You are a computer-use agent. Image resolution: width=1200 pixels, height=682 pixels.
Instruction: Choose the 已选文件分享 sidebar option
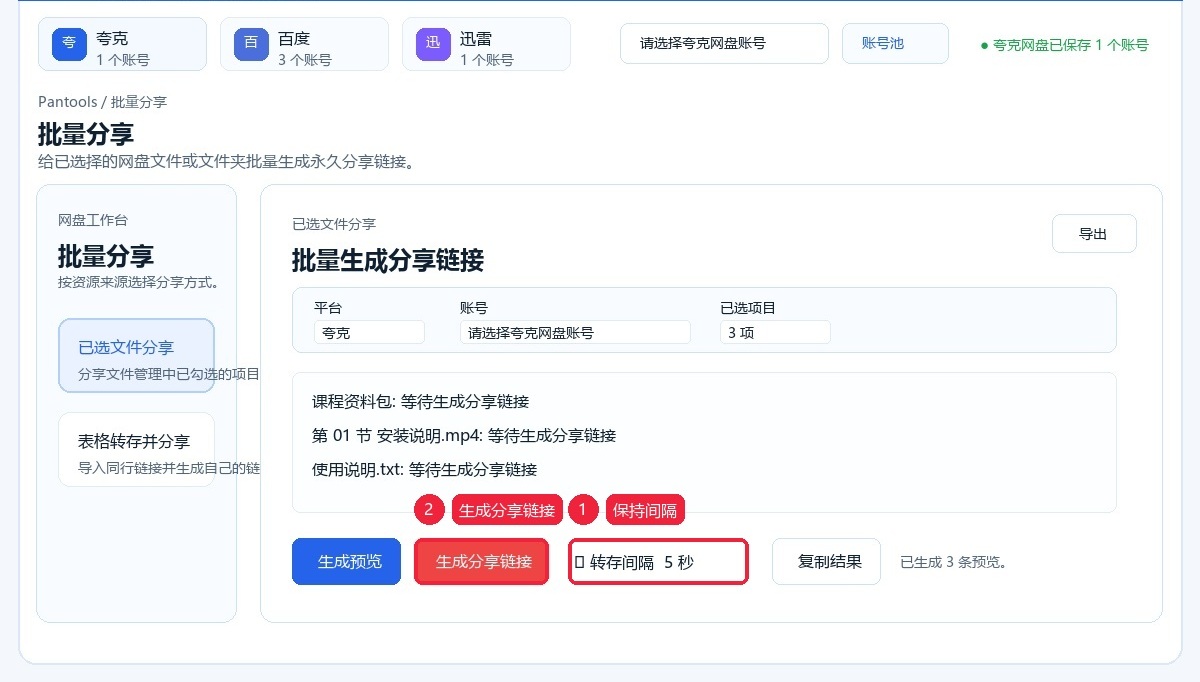click(x=136, y=356)
